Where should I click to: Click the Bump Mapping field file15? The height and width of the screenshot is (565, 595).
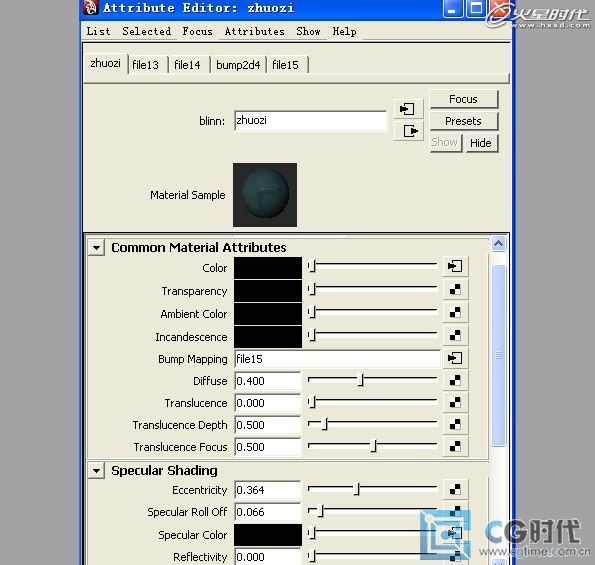point(337,359)
